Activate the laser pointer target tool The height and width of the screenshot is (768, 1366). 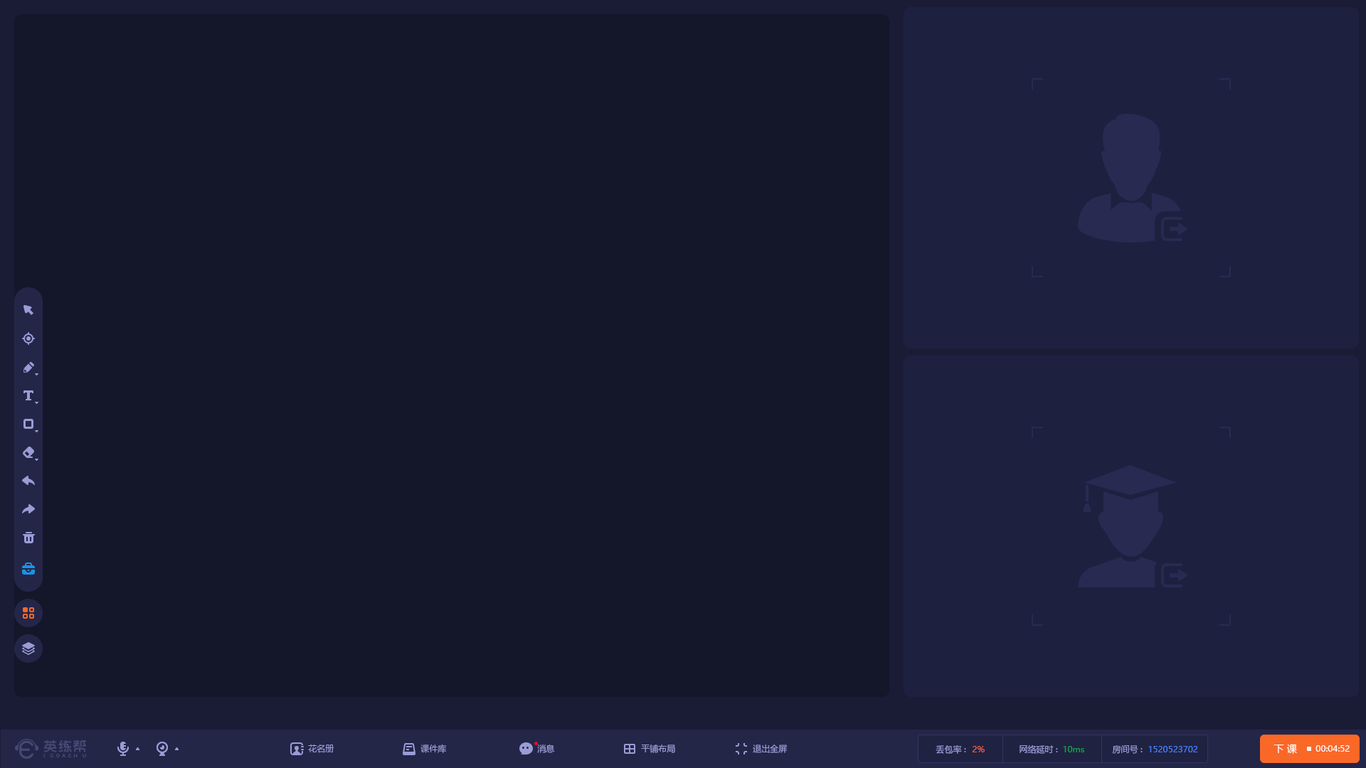(28, 339)
